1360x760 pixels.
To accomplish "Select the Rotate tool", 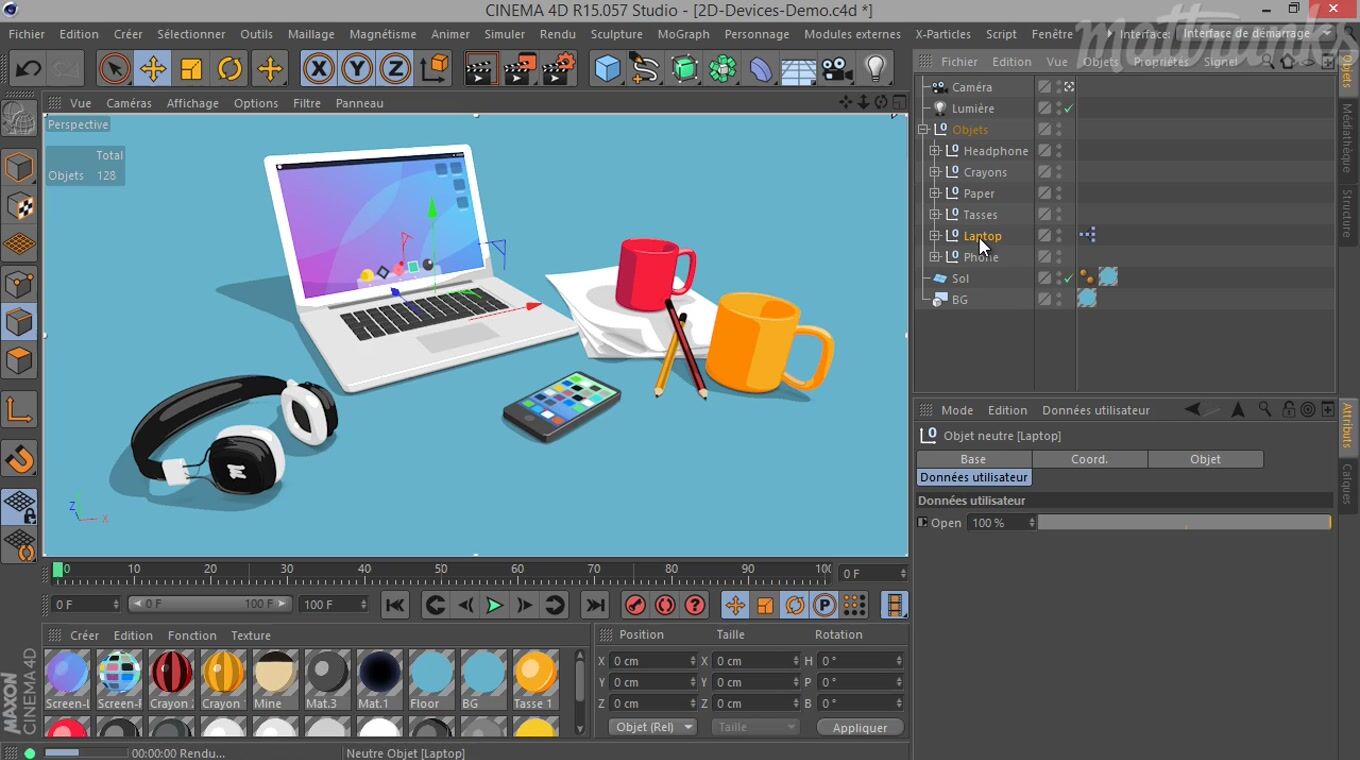I will point(230,69).
